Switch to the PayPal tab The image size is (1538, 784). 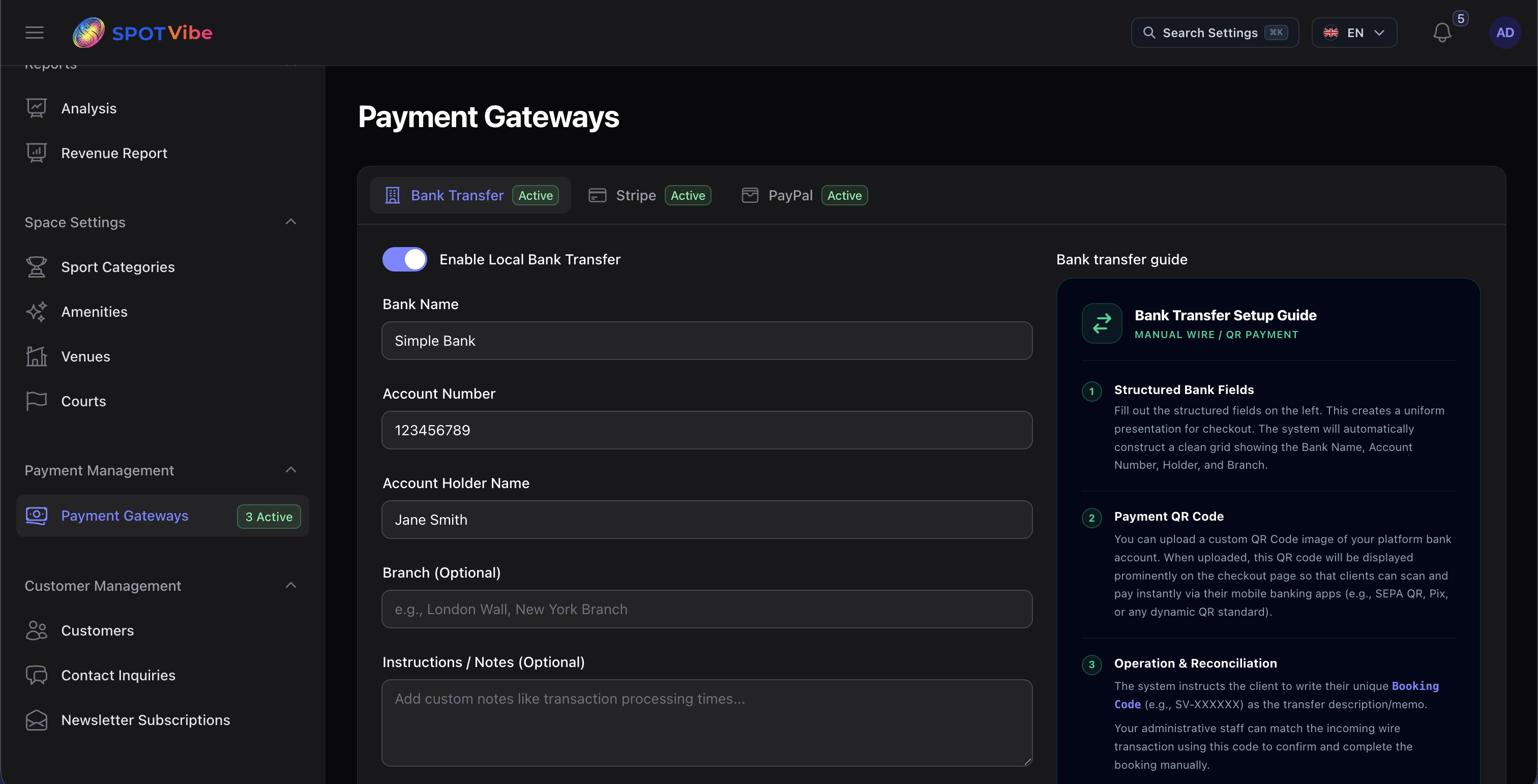coord(804,195)
